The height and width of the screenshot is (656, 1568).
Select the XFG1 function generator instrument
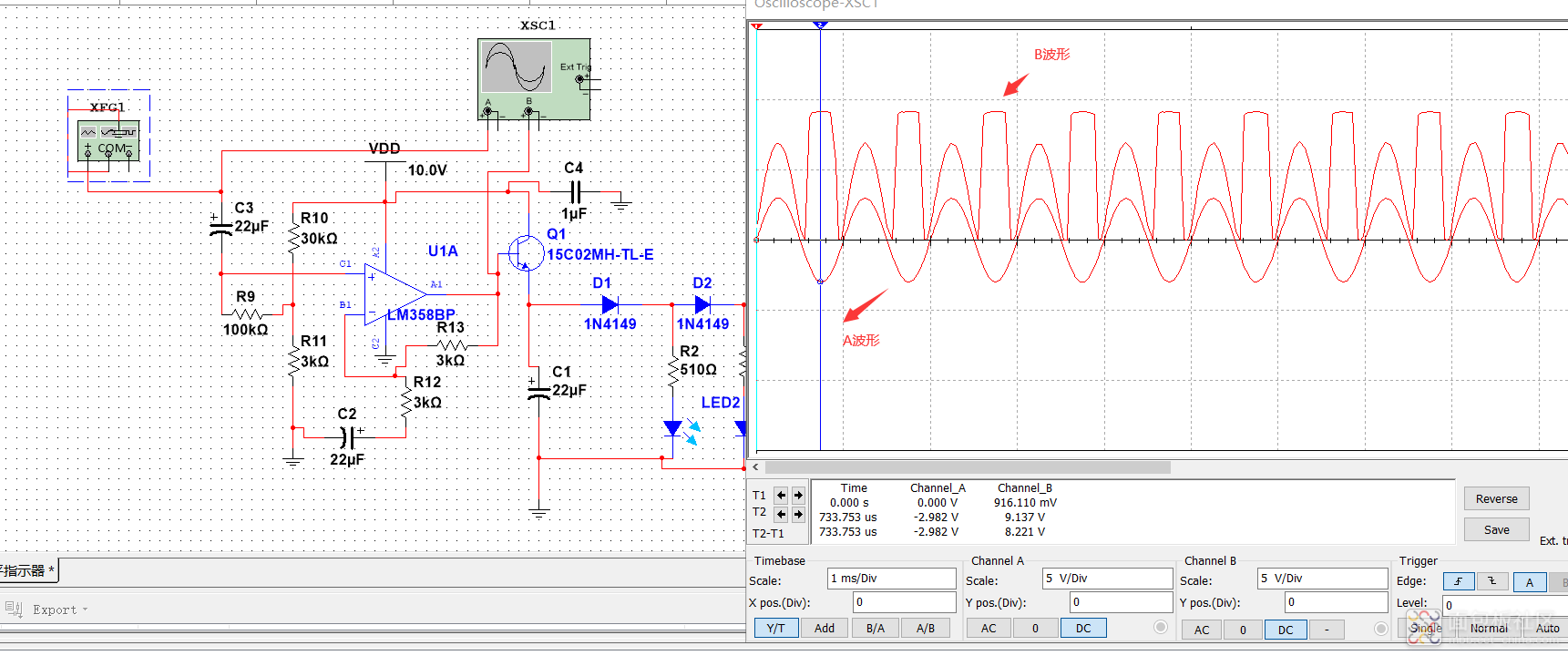pos(108,139)
